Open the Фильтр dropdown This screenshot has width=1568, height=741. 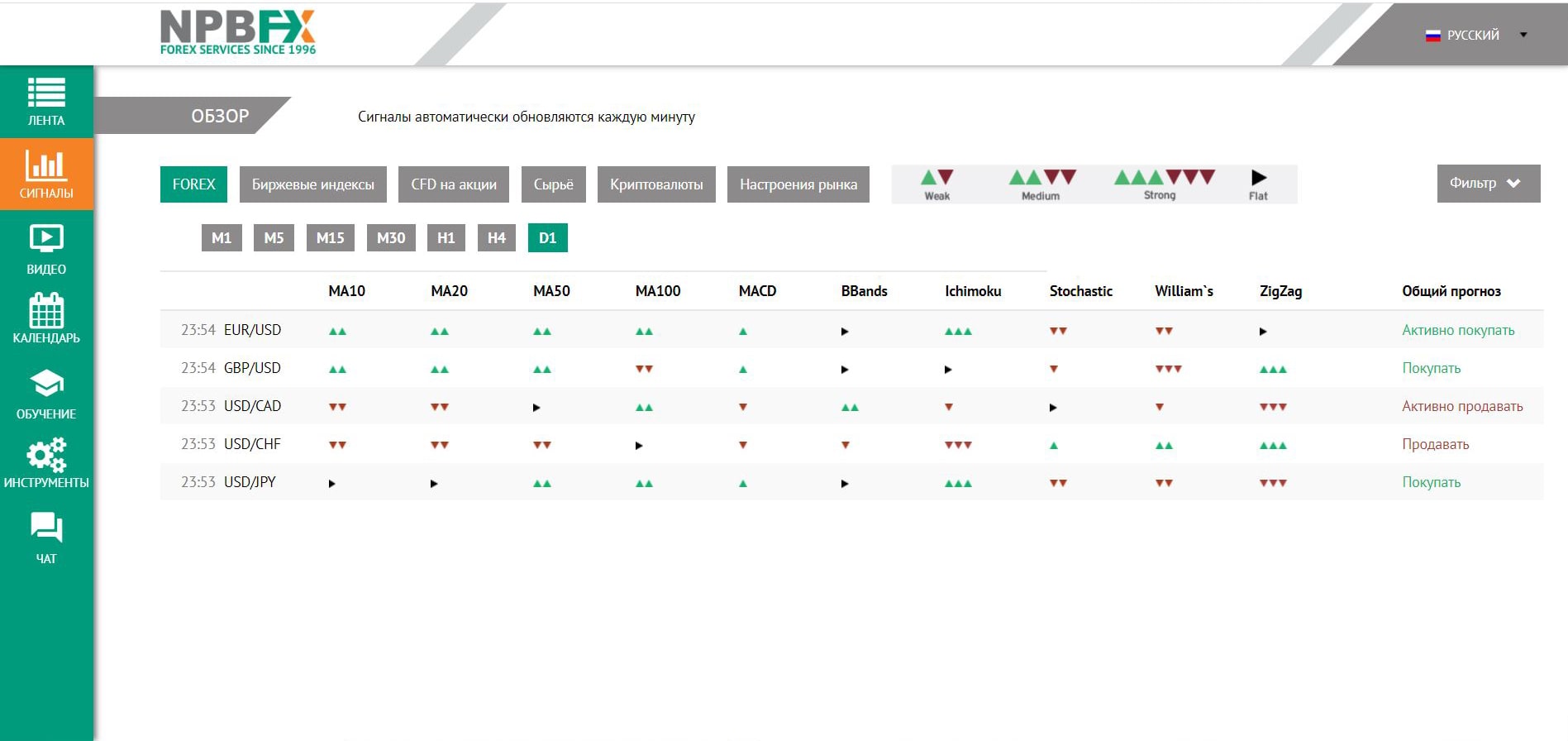pyautogui.click(x=1488, y=184)
